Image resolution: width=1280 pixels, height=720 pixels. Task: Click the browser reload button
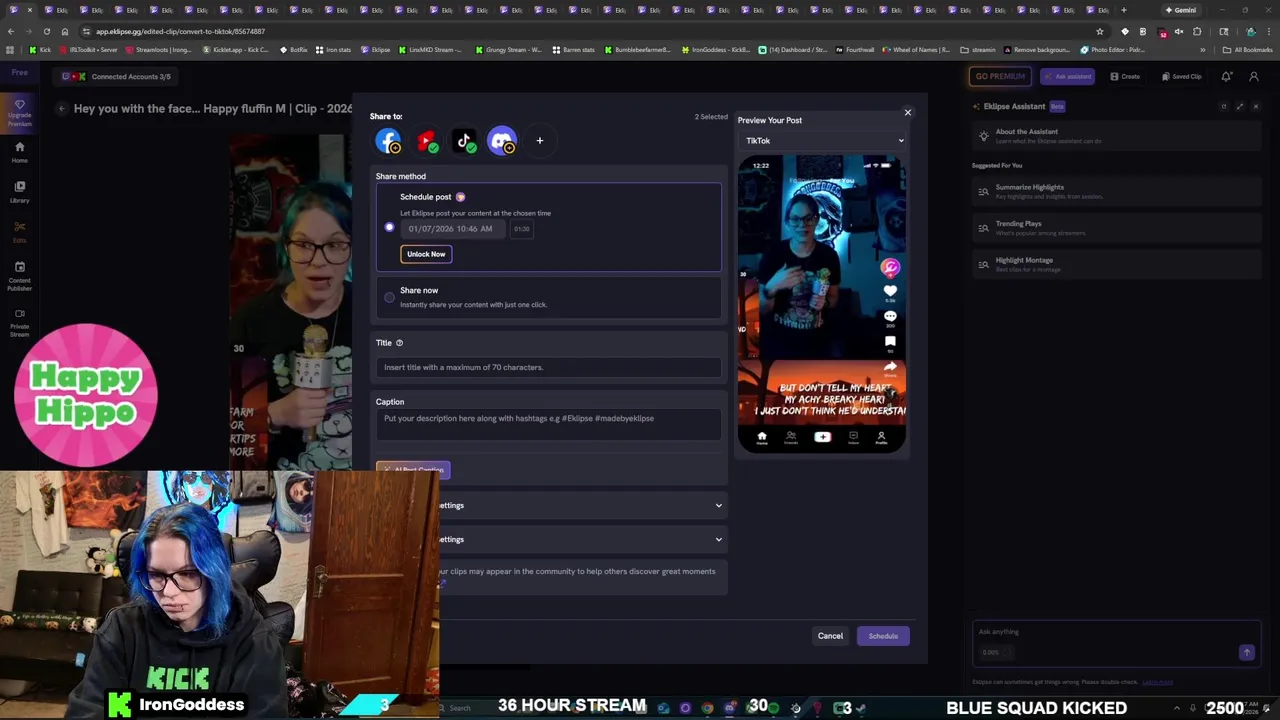(x=47, y=31)
